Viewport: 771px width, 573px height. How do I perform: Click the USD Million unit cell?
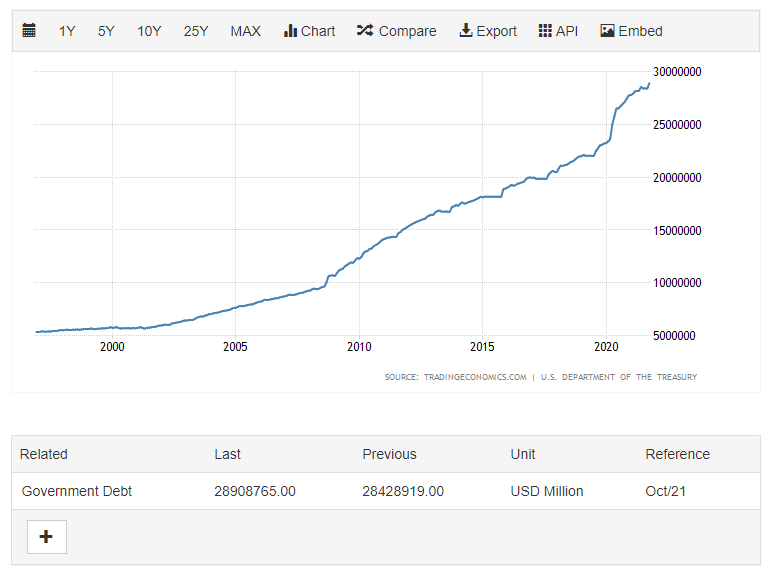tap(547, 491)
